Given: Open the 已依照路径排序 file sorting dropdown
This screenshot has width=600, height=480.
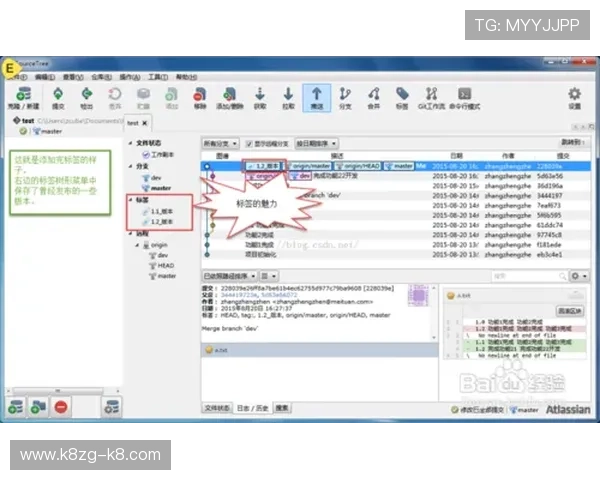Looking at the screenshot, I should 228,275.
